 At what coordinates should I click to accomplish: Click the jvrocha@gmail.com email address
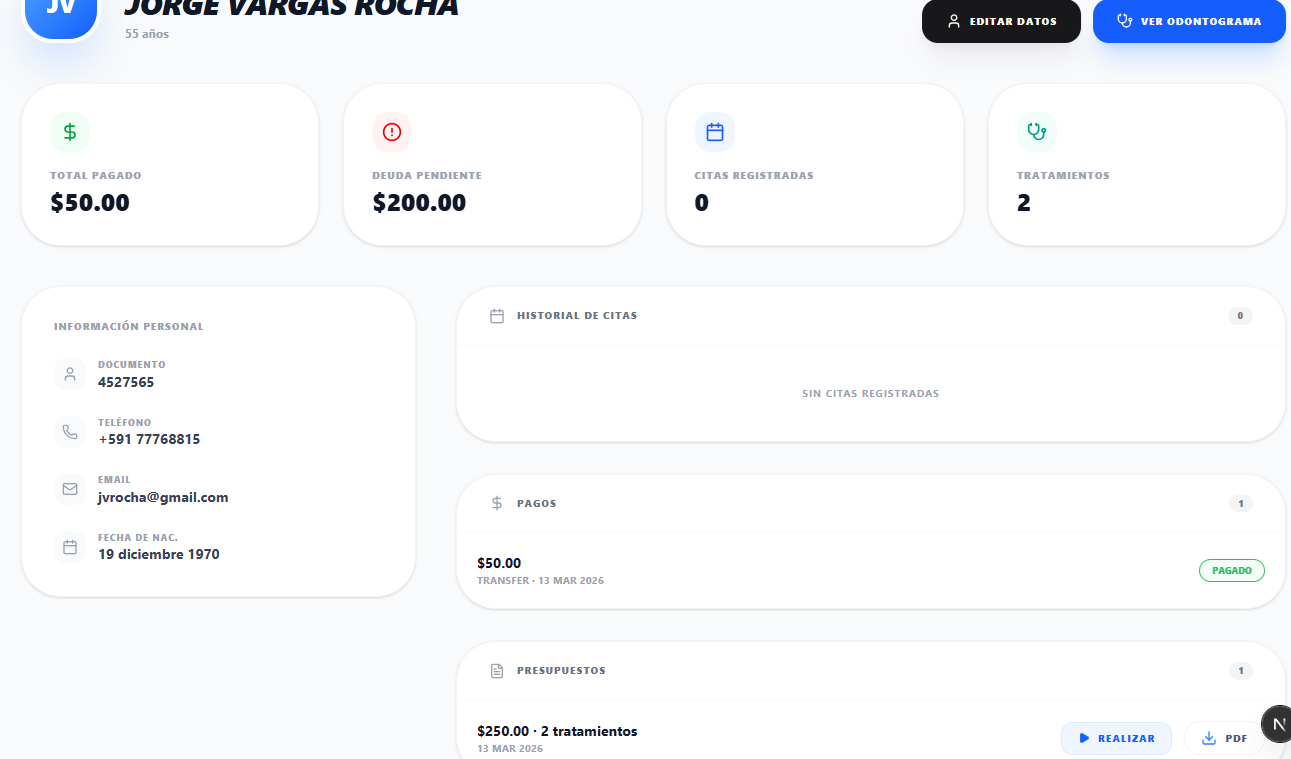[163, 497]
